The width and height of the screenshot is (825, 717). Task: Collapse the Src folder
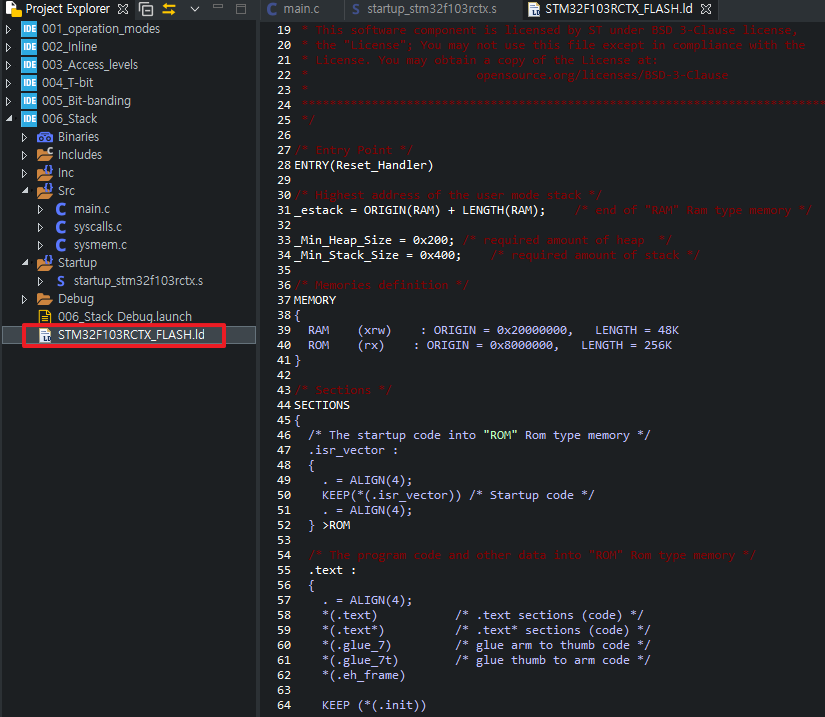tap(25, 191)
